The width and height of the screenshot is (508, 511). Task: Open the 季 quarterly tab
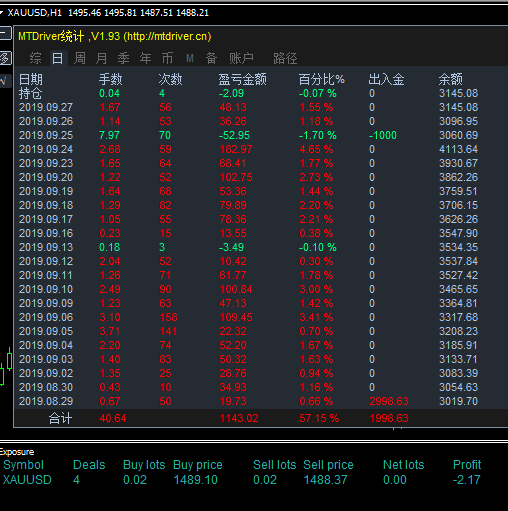(124, 58)
